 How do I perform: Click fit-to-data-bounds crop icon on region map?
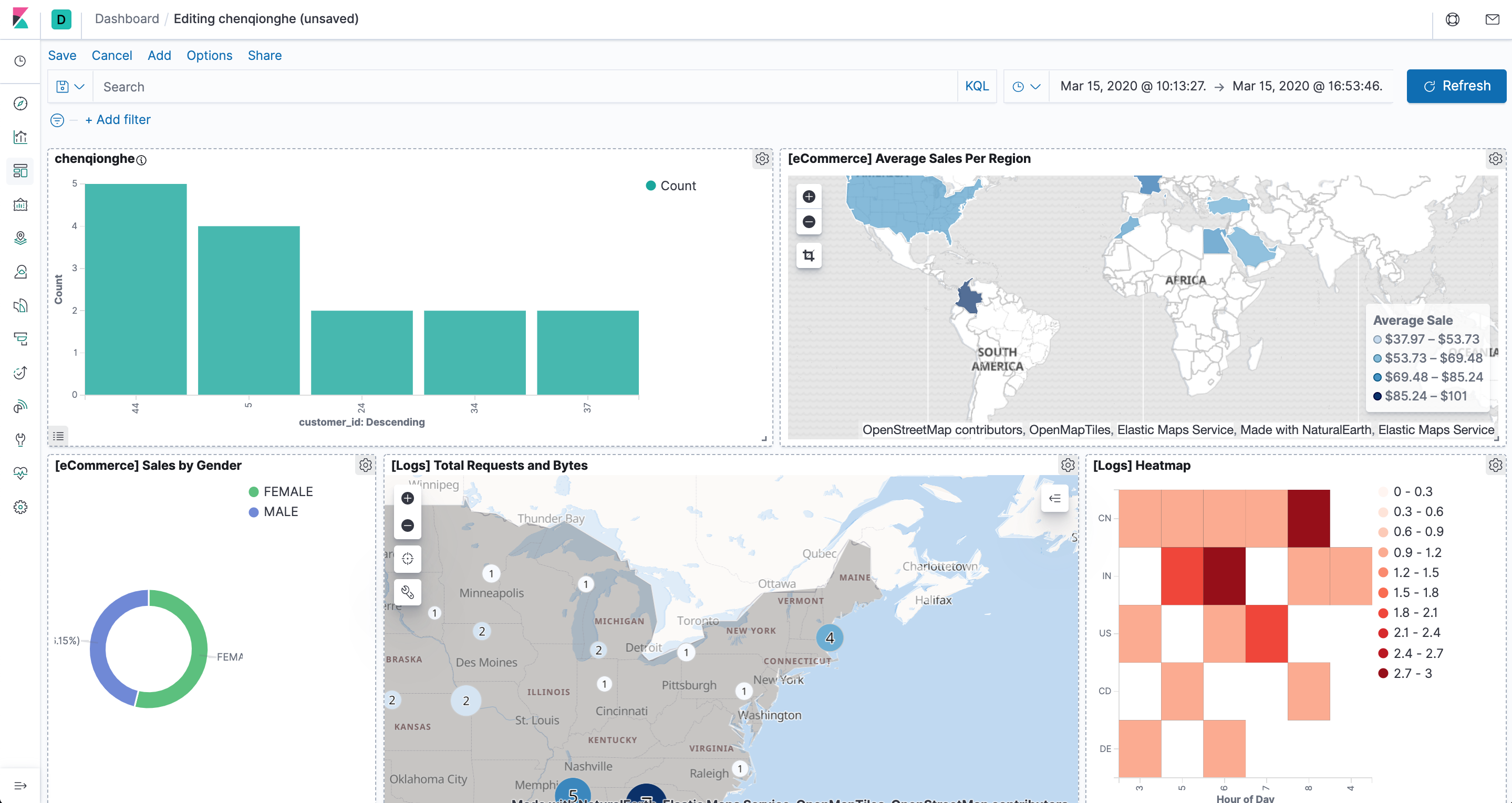click(x=809, y=255)
